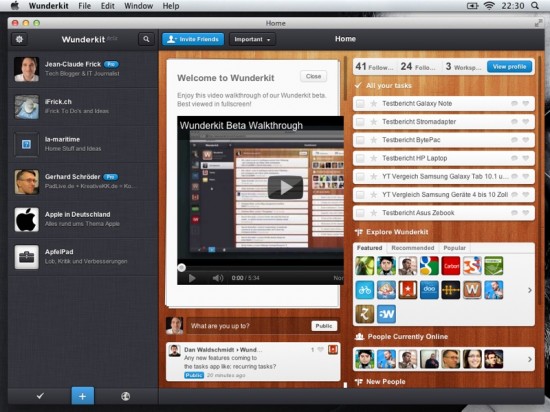The height and width of the screenshot is (412, 550).
Task: Open the ApfelPad workspace in sidebar
Action: pyautogui.click(x=83, y=257)
